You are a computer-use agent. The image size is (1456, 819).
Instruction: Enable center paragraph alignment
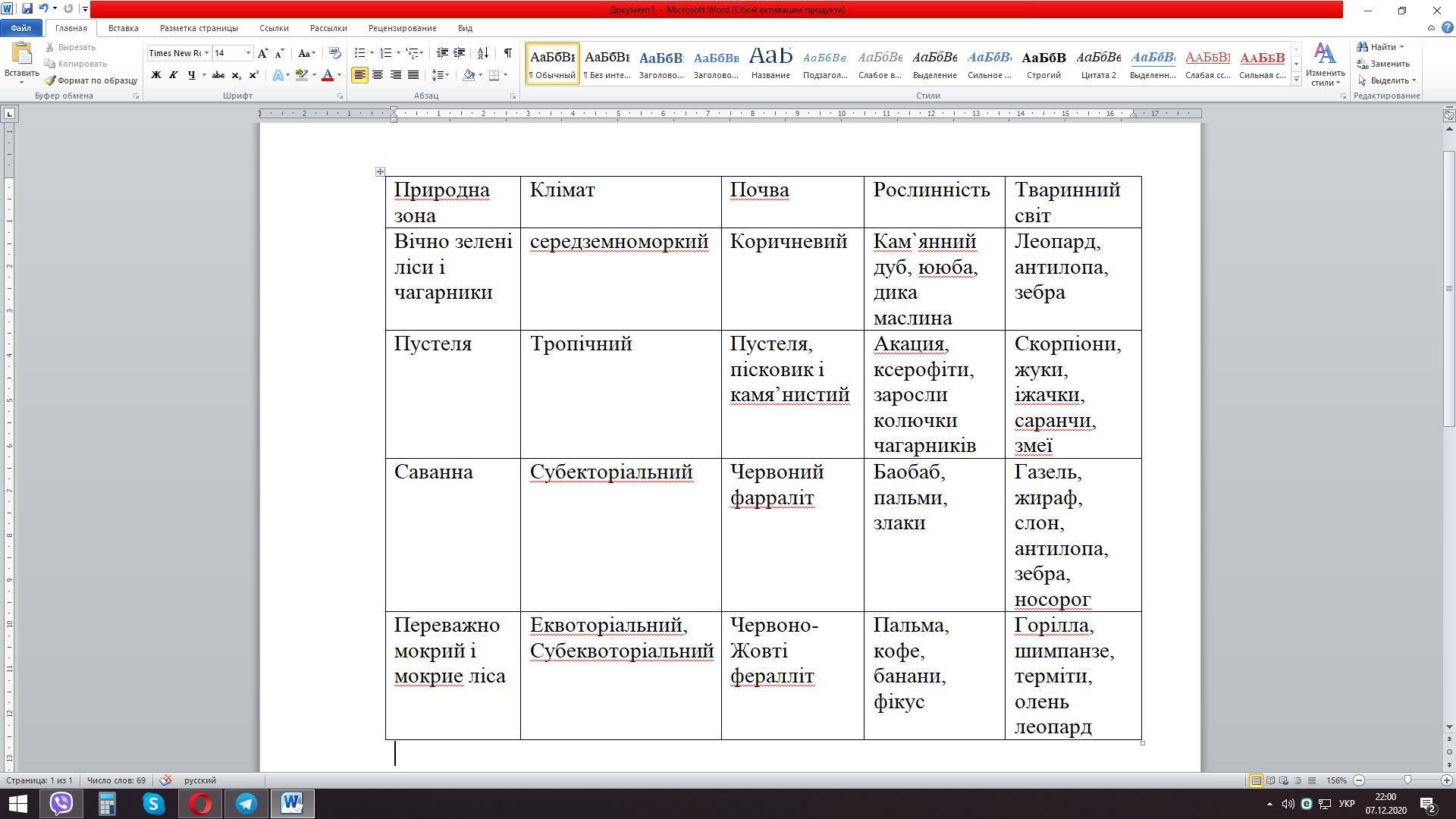[378, 75]
